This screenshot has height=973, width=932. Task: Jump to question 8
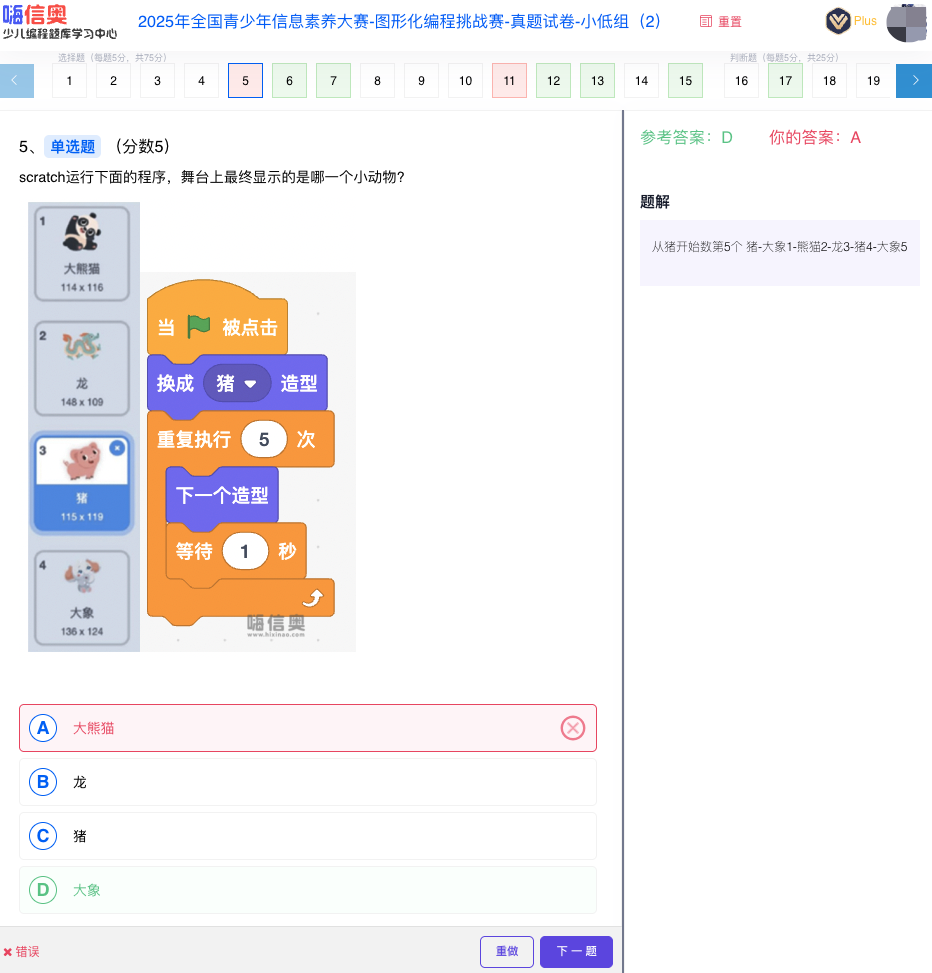(x=377, y=81)
